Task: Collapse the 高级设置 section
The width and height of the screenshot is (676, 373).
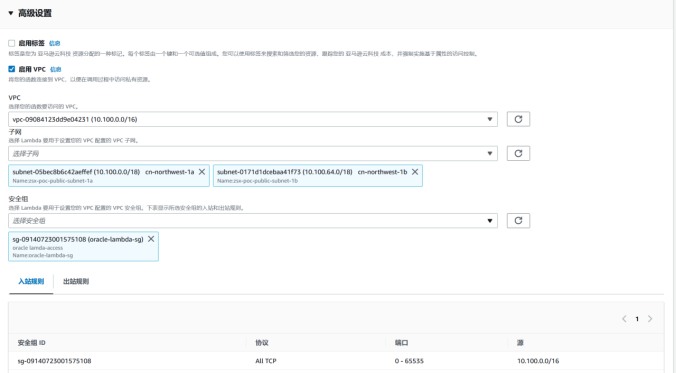Action: click(x=11, y=13)
